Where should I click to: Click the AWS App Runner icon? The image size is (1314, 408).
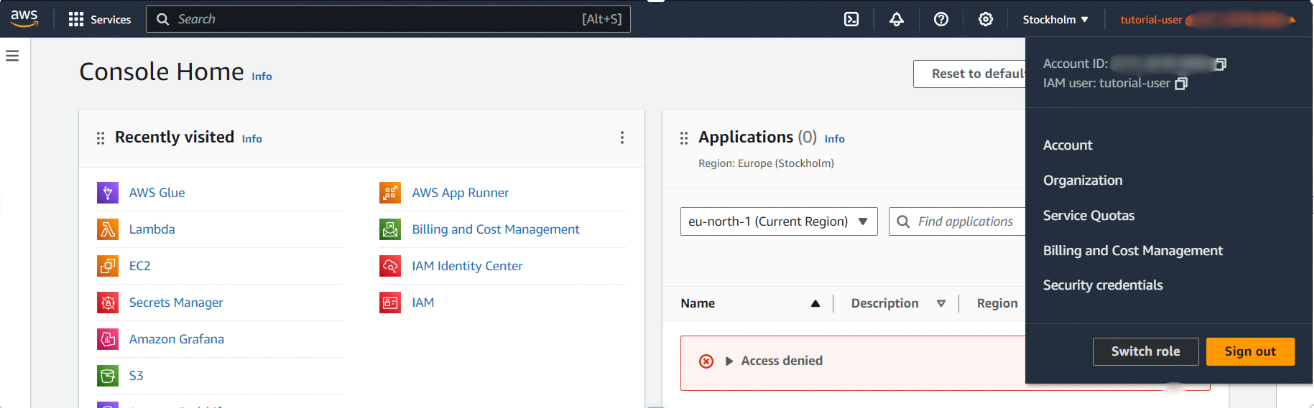tap(390, 193)
